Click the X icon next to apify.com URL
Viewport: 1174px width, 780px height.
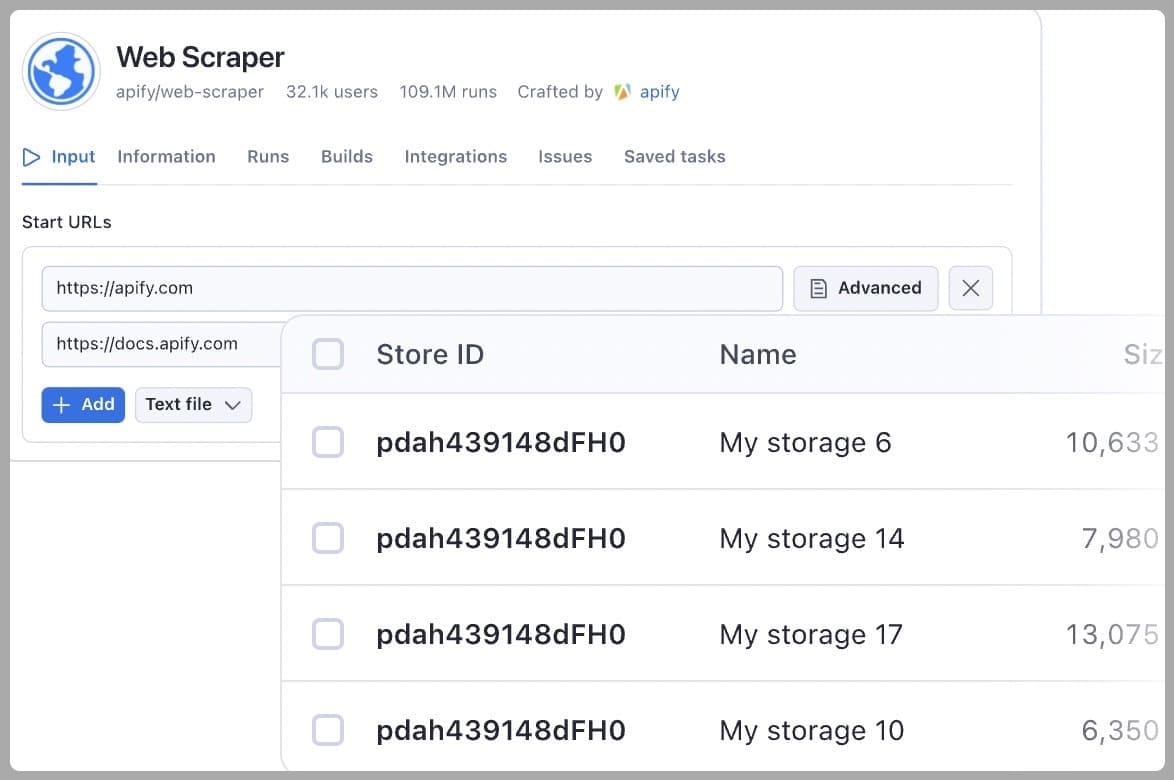pyautogui.click(x=970, y=287)
